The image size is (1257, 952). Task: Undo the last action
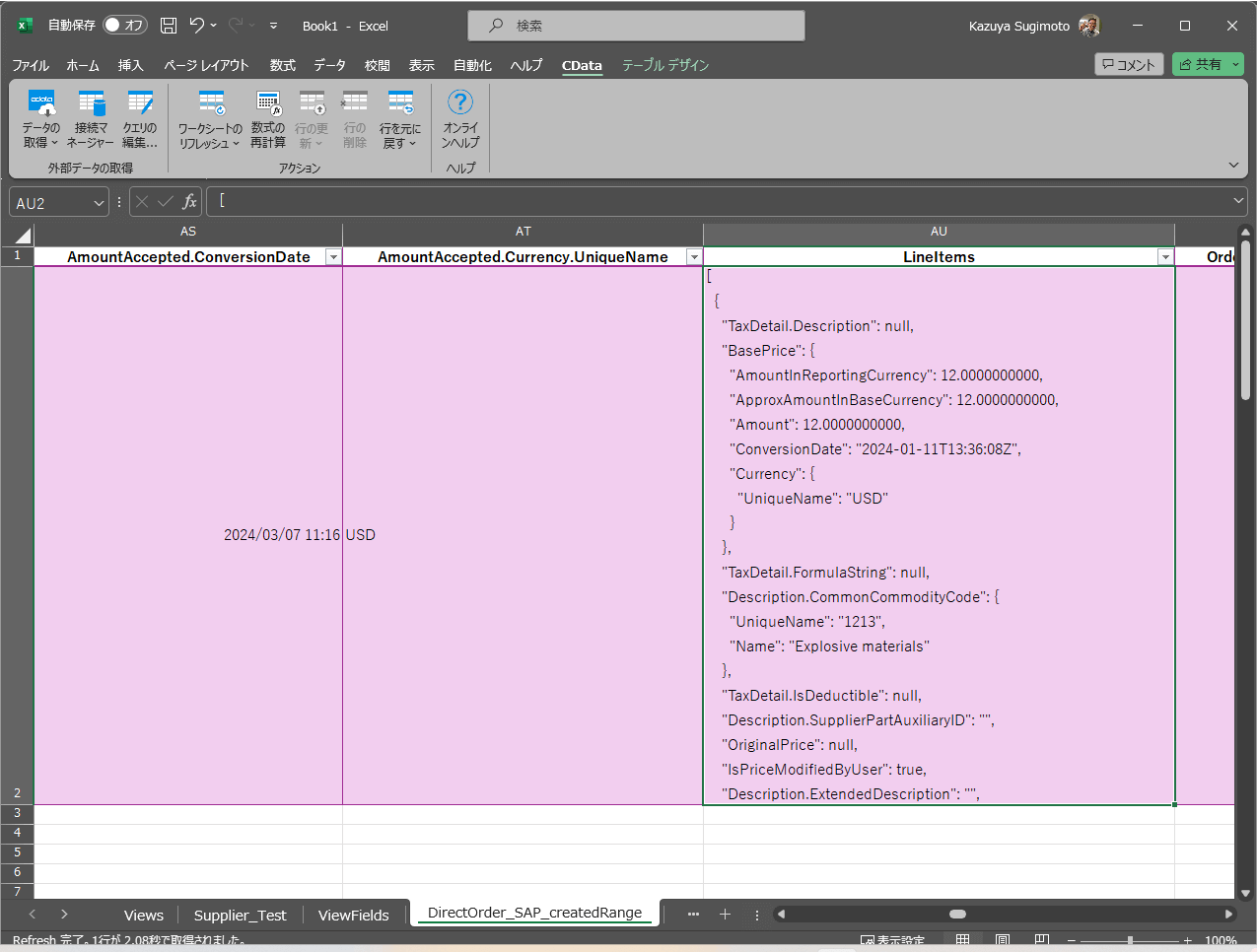point(197,26)
